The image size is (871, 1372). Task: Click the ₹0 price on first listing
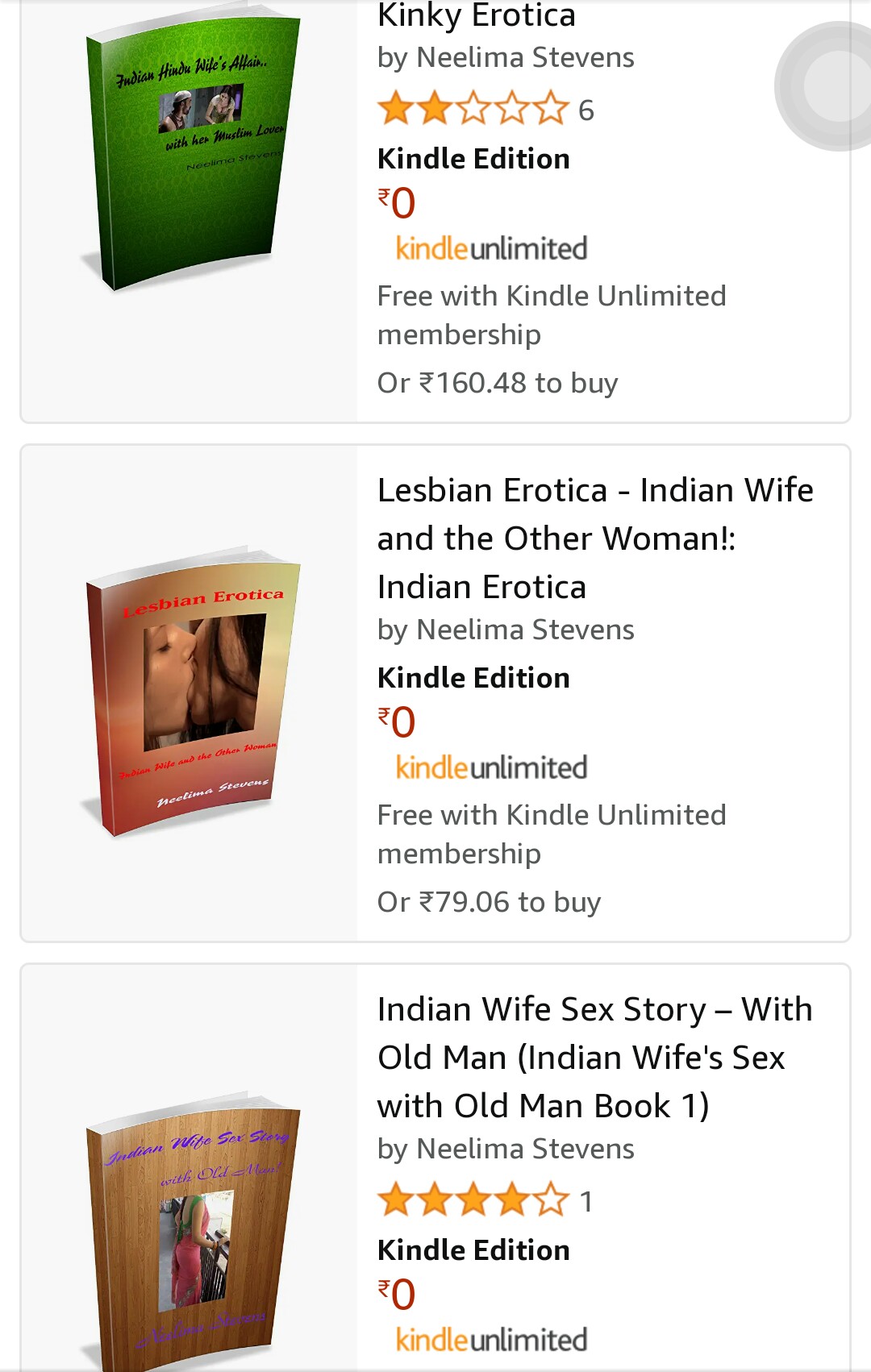397,203
